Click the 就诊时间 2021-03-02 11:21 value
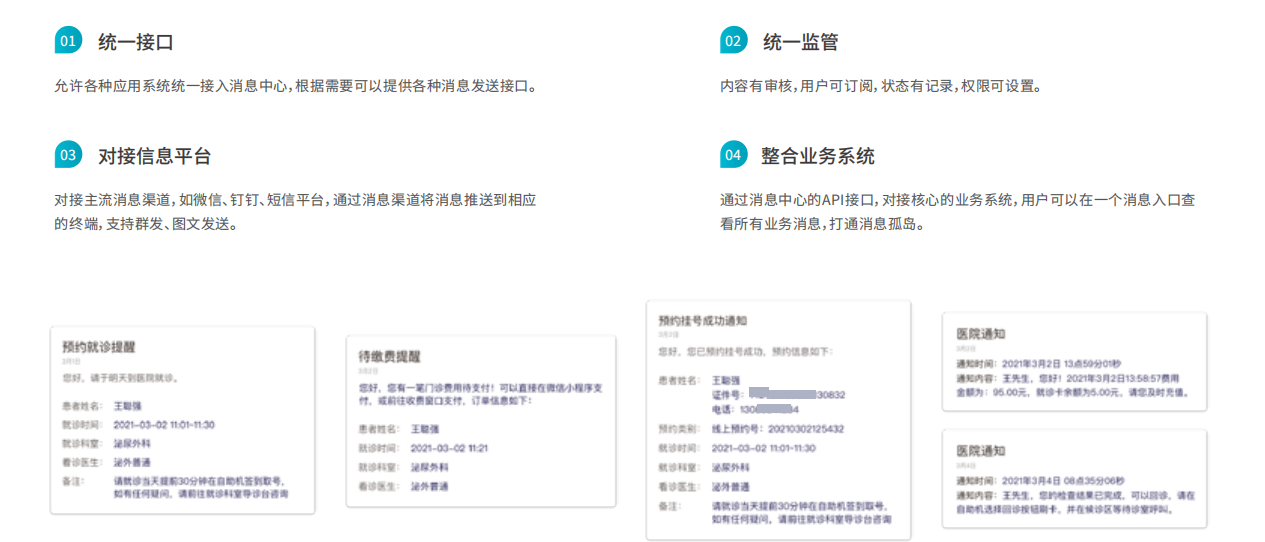The image size is (1265, 542). (x=449, y=448)
